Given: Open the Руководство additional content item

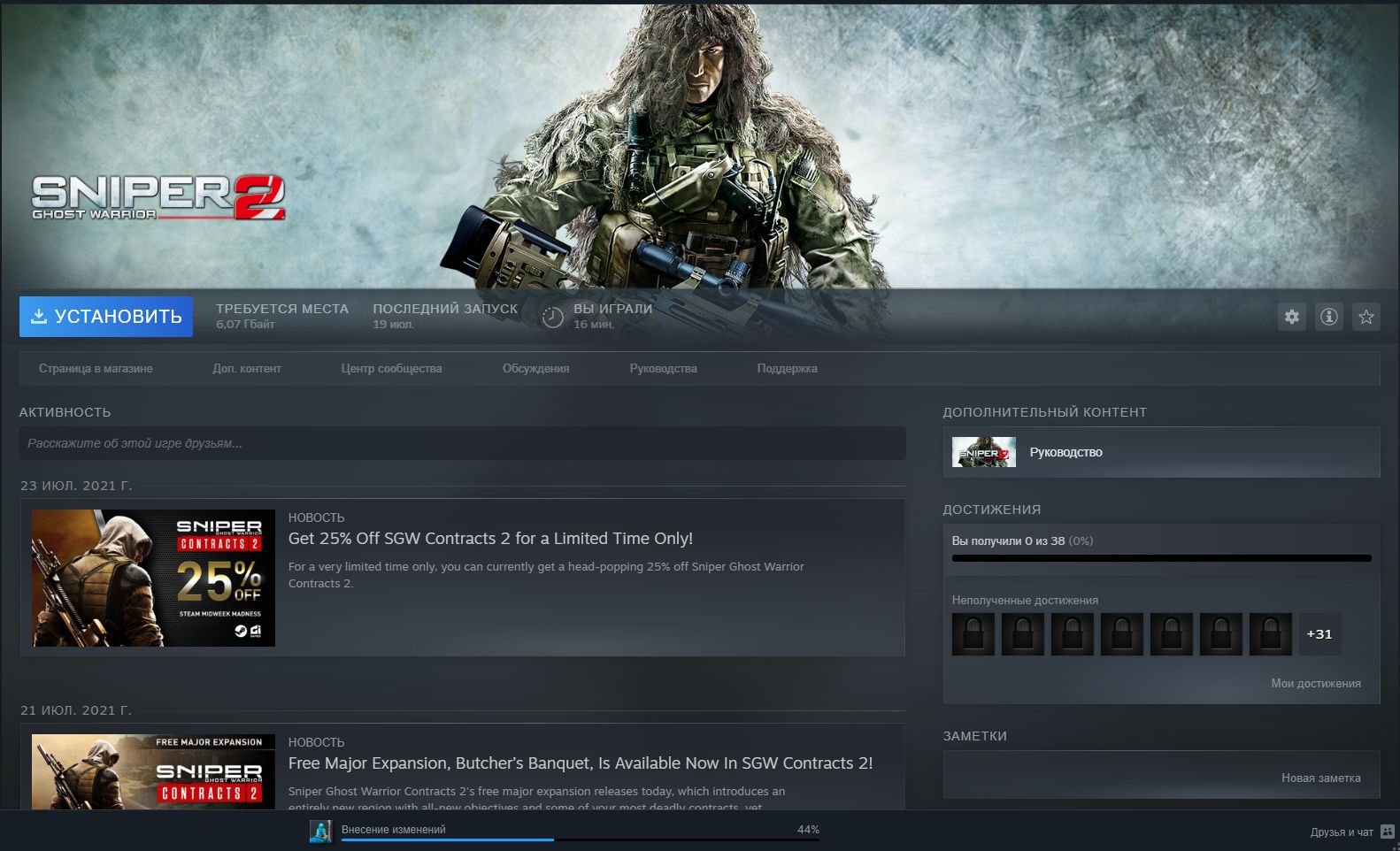Looking at the screenshot, I should coord(1162,452).
